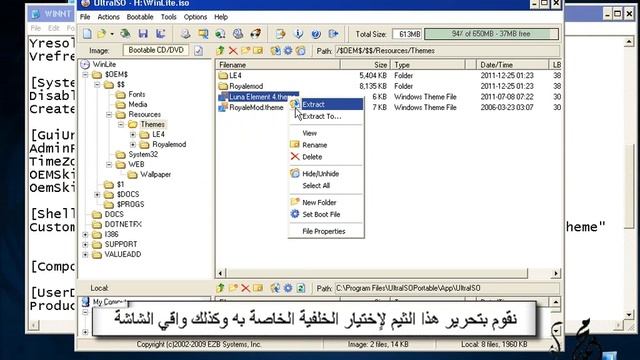Image resolution: width=640 pixels, height=360 pixels.
Task: Choose Extract from the context menu
Action: click(x=326, y=104)
